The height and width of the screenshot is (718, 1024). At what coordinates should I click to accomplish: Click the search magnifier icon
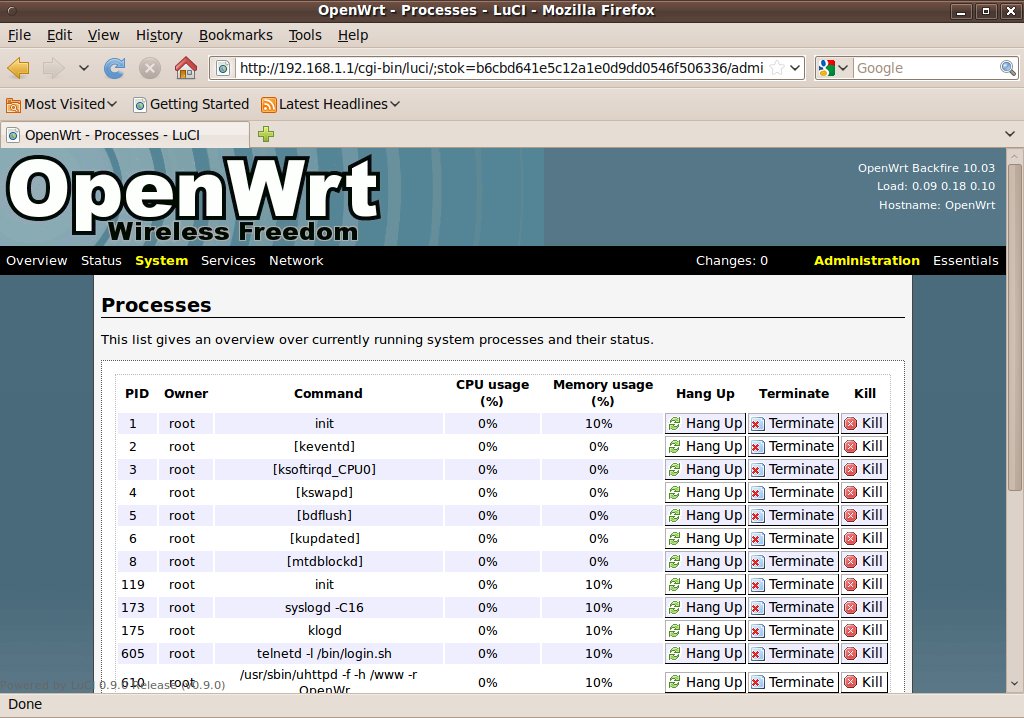pyautogui.click(x=1008, y=68)
